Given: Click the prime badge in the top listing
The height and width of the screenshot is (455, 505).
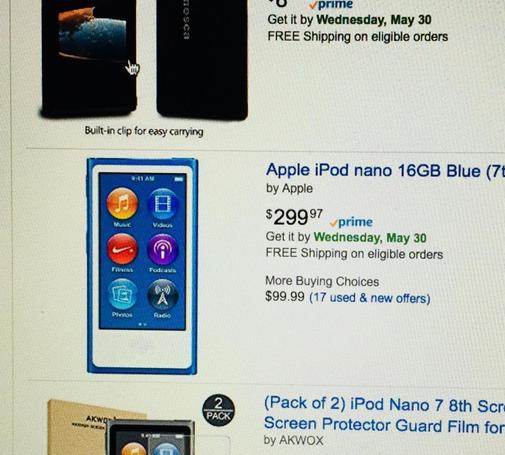Looking at the screenshot, I should [x=331, y=5].
